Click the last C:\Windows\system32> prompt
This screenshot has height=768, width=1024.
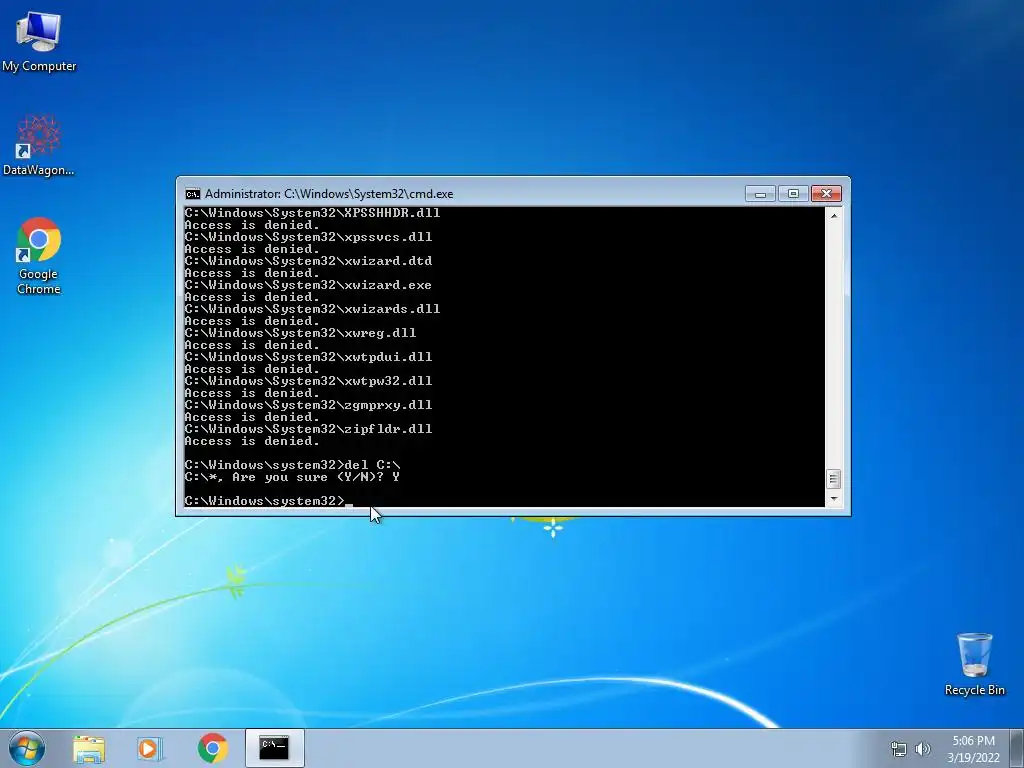pyautogui.click(x=264, y=502)
